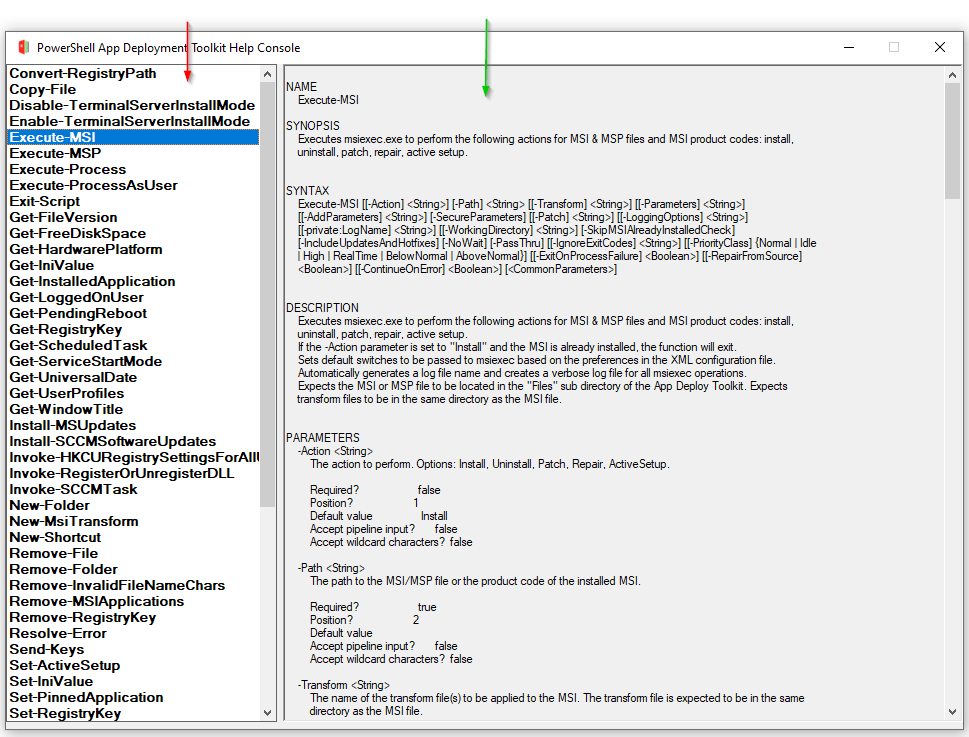The image size is (969, 737).
Task: Click function list scroll up arrow
Action: [268, 74]
